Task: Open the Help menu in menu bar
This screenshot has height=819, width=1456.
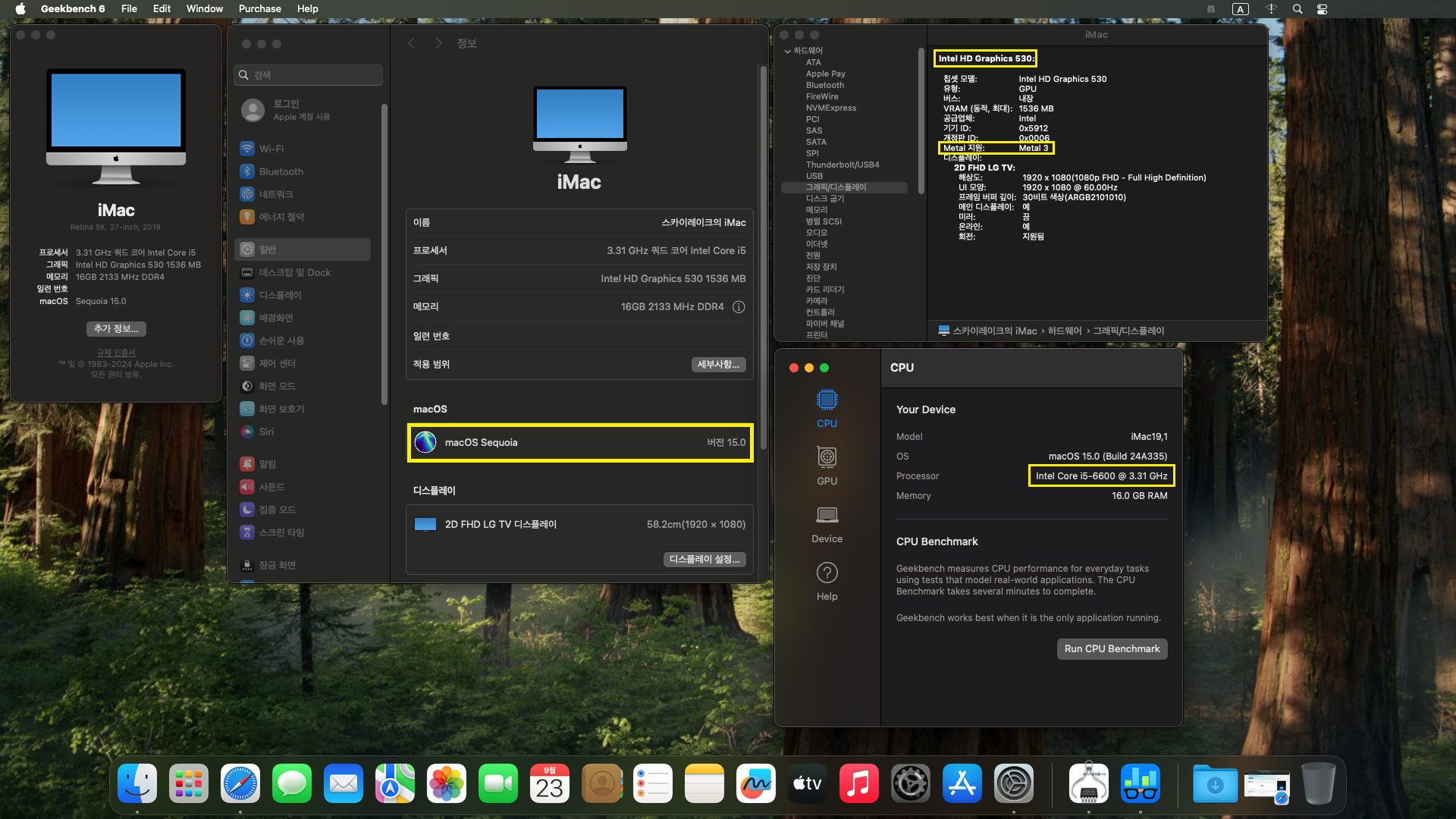Action: [x=308, y=9]
